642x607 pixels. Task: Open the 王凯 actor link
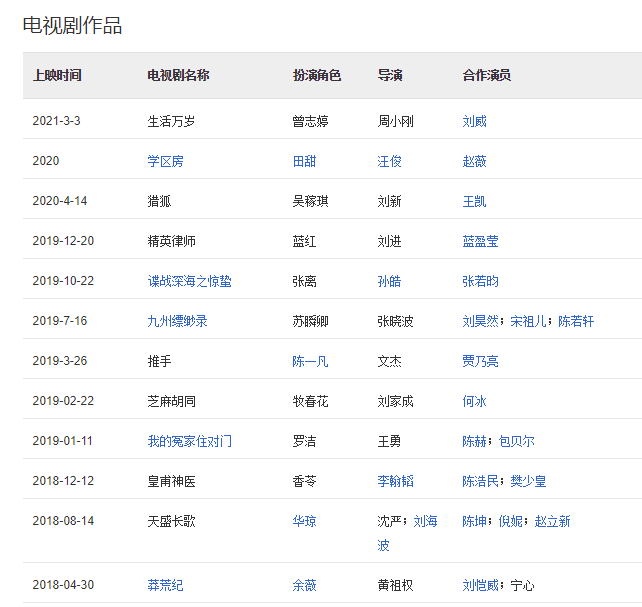[x=474, y=201]
